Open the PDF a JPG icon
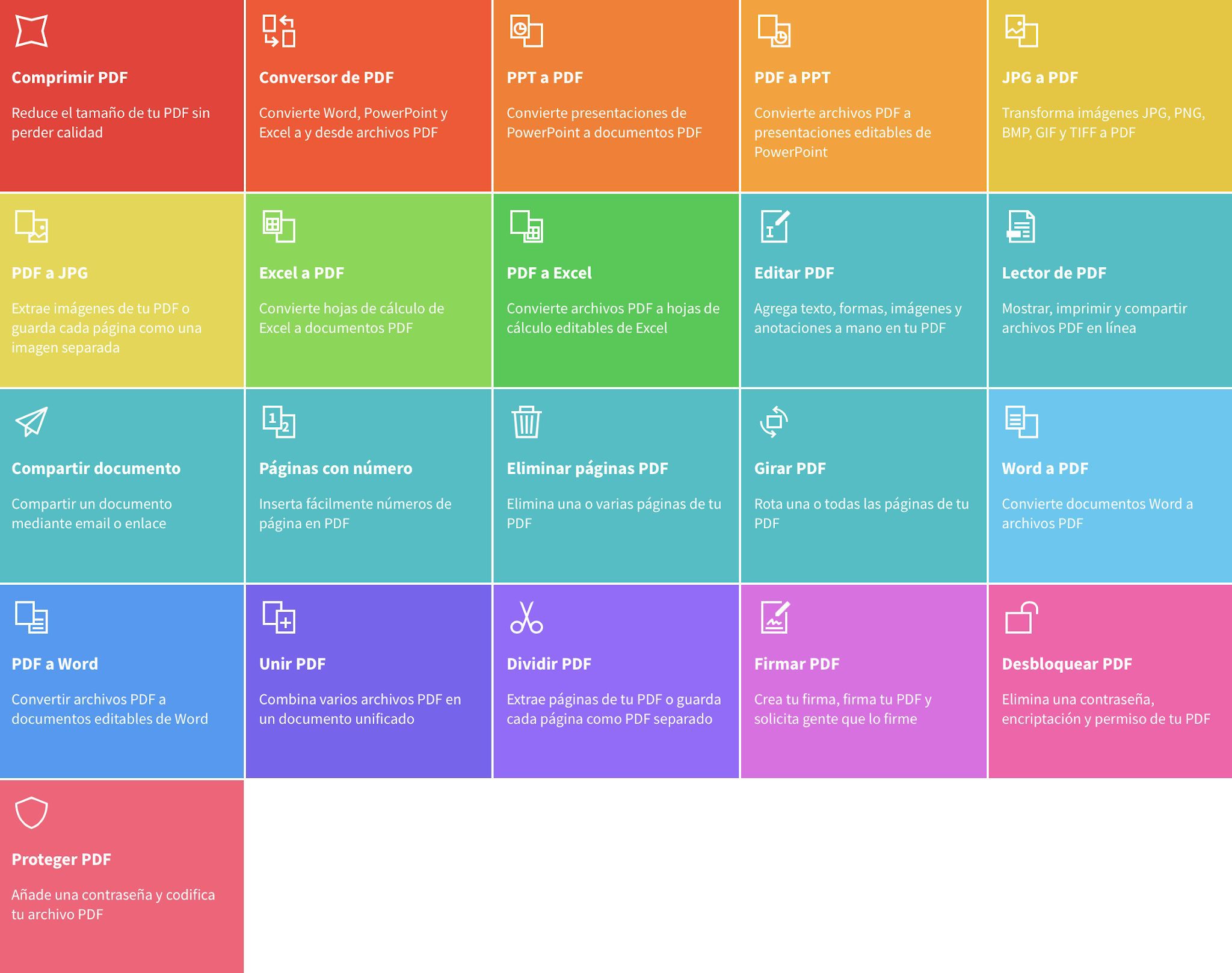Image resolution: width=1232 pixels, height=973 pixels. tap(31, 226)
